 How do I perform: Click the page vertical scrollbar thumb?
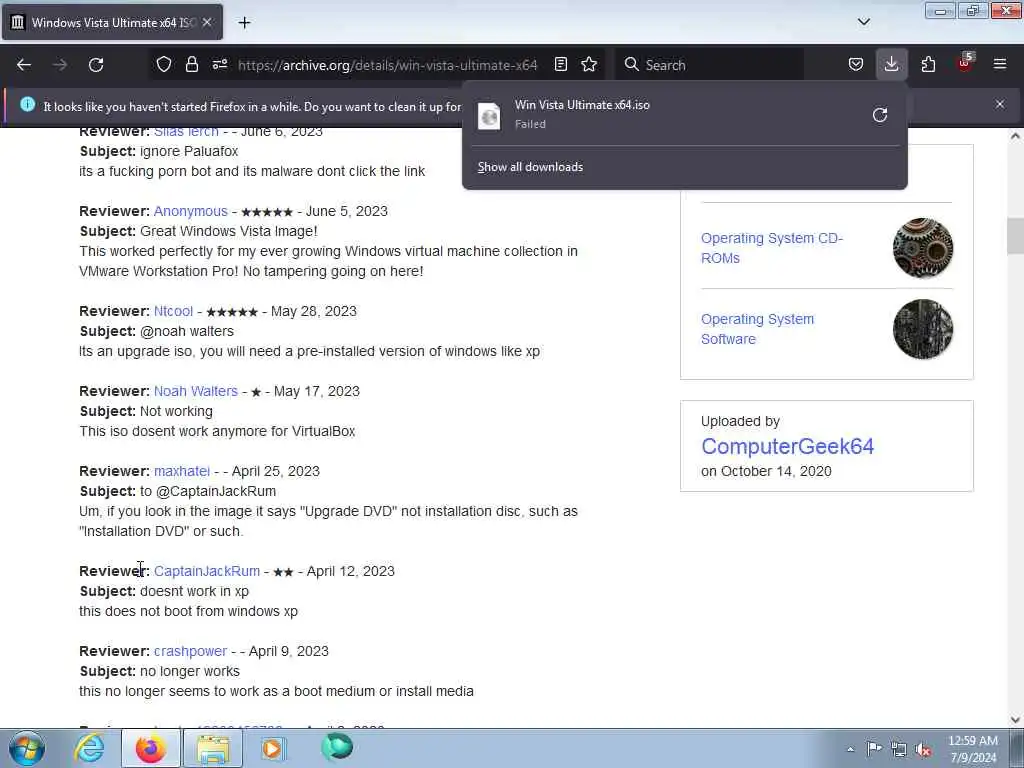click(x=1015, y=236)
